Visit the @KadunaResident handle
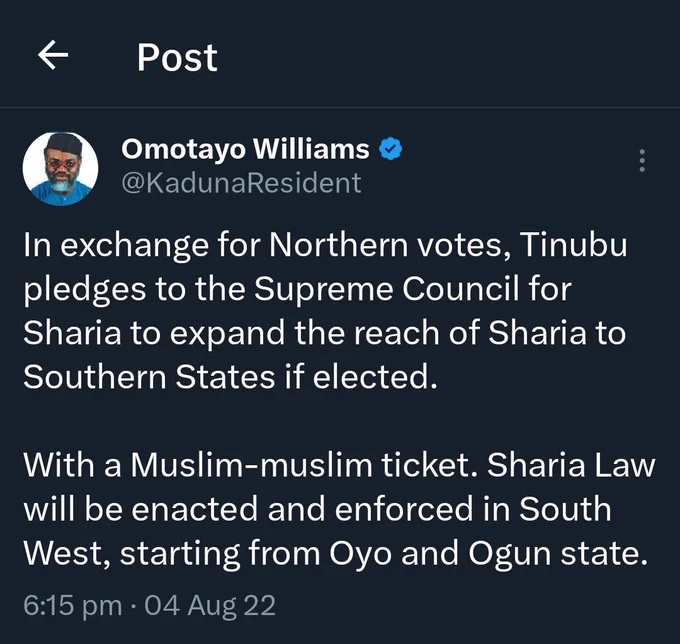The height and width of the screenshot is (644, 680). tap(241, 183)
